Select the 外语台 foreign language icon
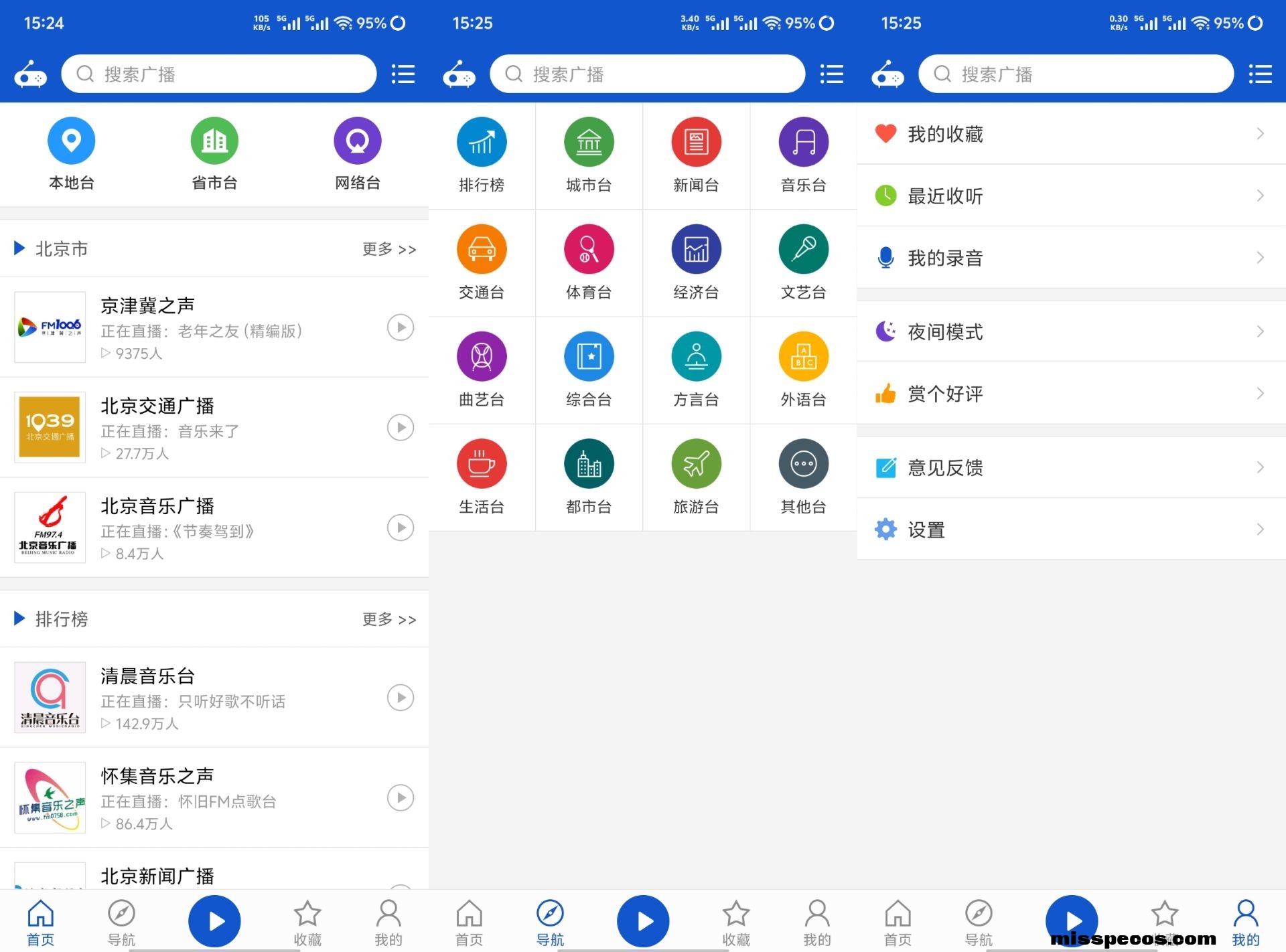 pyautogui.click(x=803, y=356)
